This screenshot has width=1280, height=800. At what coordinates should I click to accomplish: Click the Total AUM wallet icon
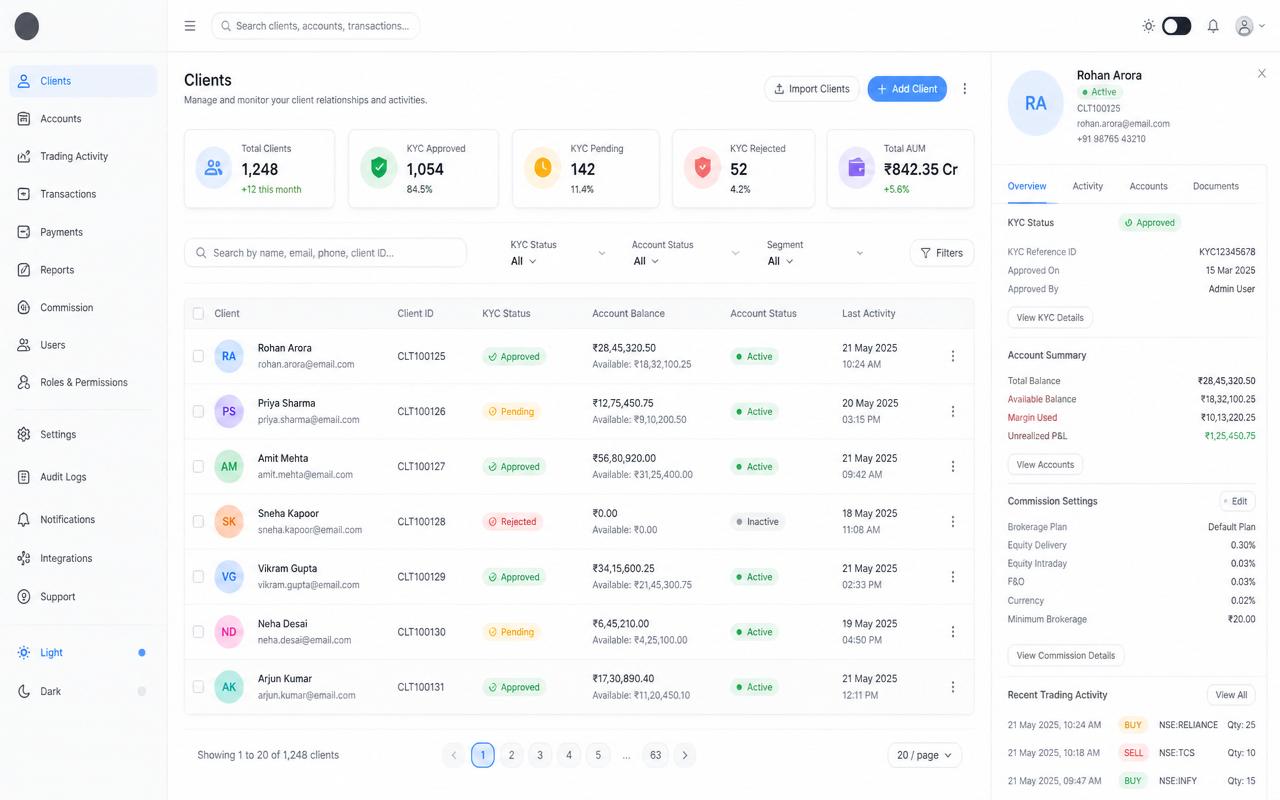click(857, 168)
